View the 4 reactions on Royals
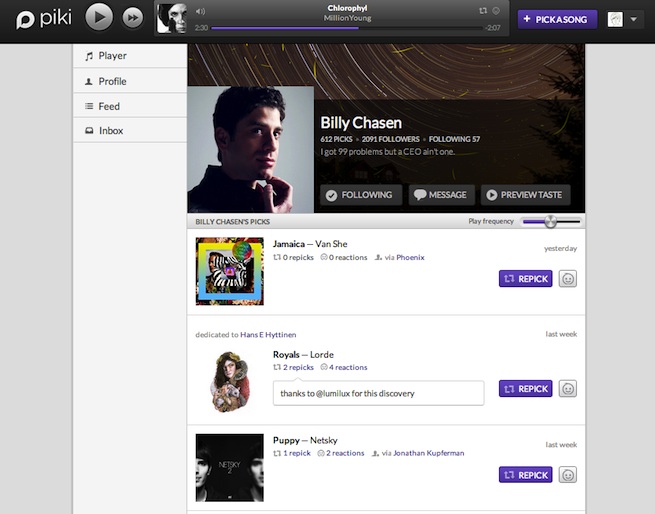Screen dimensions: 655x514 click(x=344, y=367)
